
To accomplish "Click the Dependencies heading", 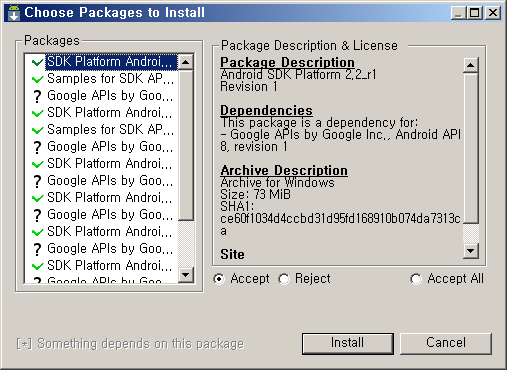I will pyautogui.click(x=266, y=110).
